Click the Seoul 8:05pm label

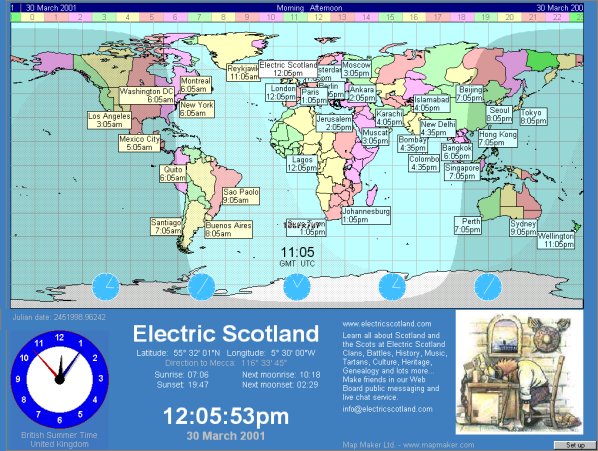(499, 114)
